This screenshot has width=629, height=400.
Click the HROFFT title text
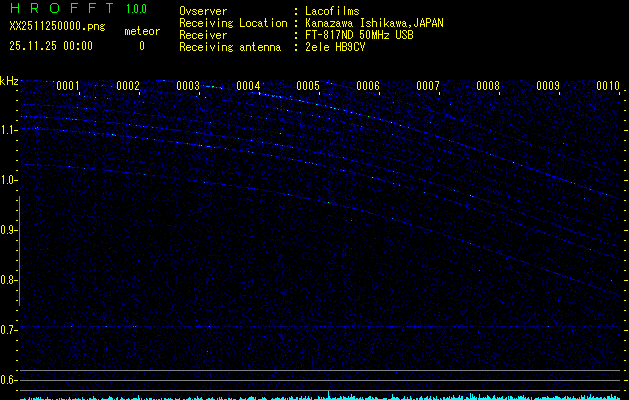(60, 9)
